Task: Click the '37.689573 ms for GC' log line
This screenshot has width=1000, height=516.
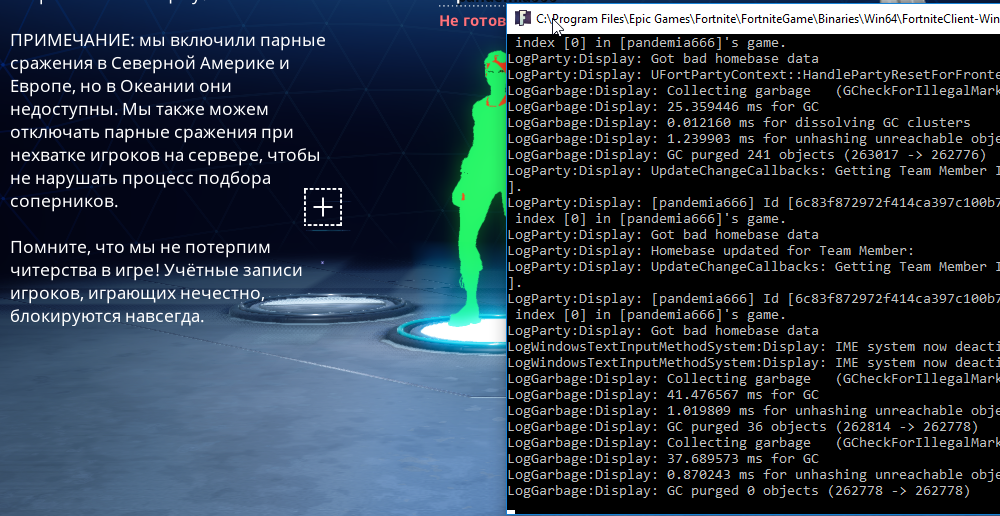Action: 663,459
